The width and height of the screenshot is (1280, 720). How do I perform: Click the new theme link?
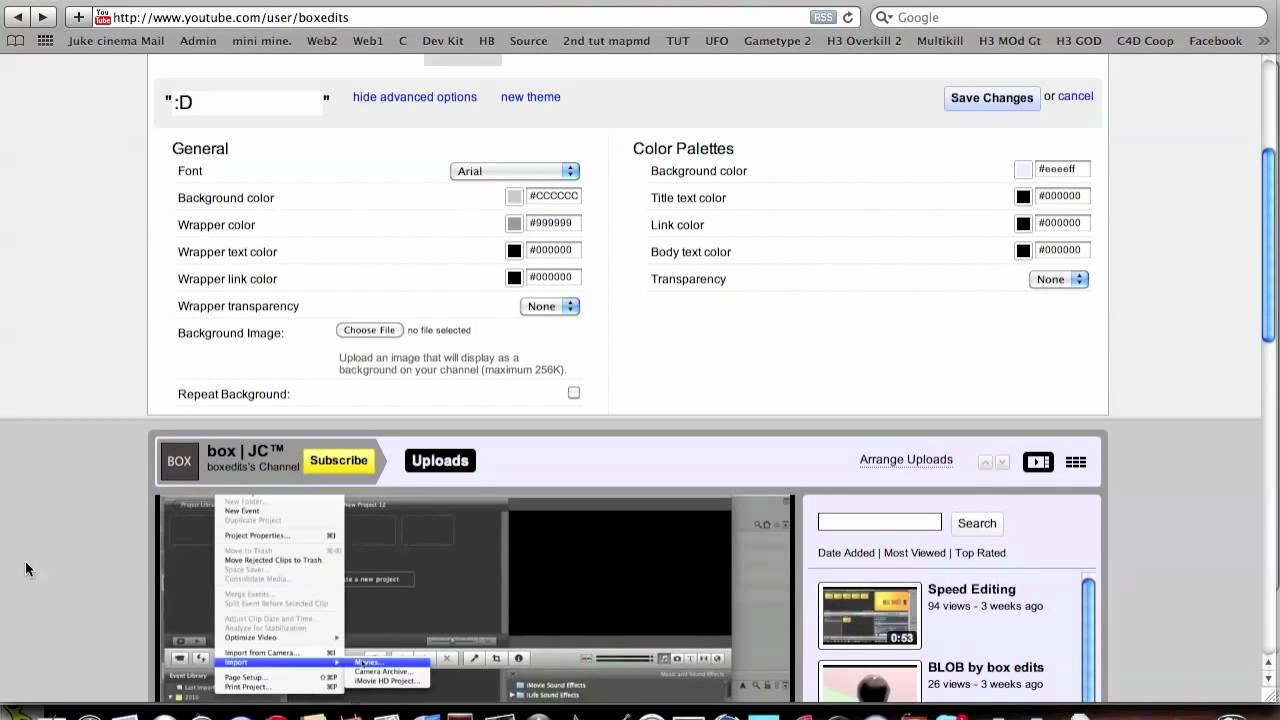tap(530, 97)
